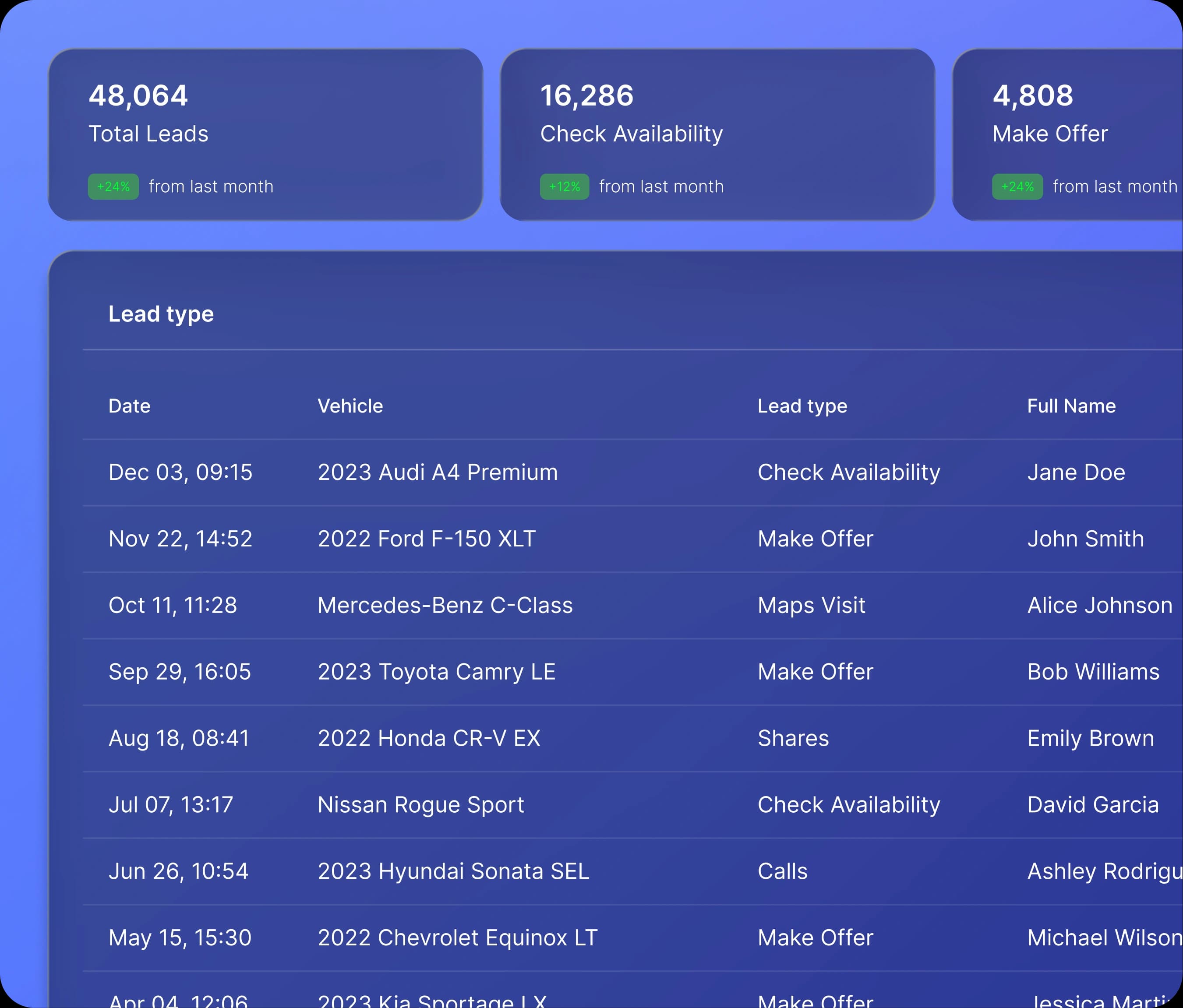The image size is (1183, 1008).
Task: Click Jane Doe's name in the table
Action: [1076, 472]
